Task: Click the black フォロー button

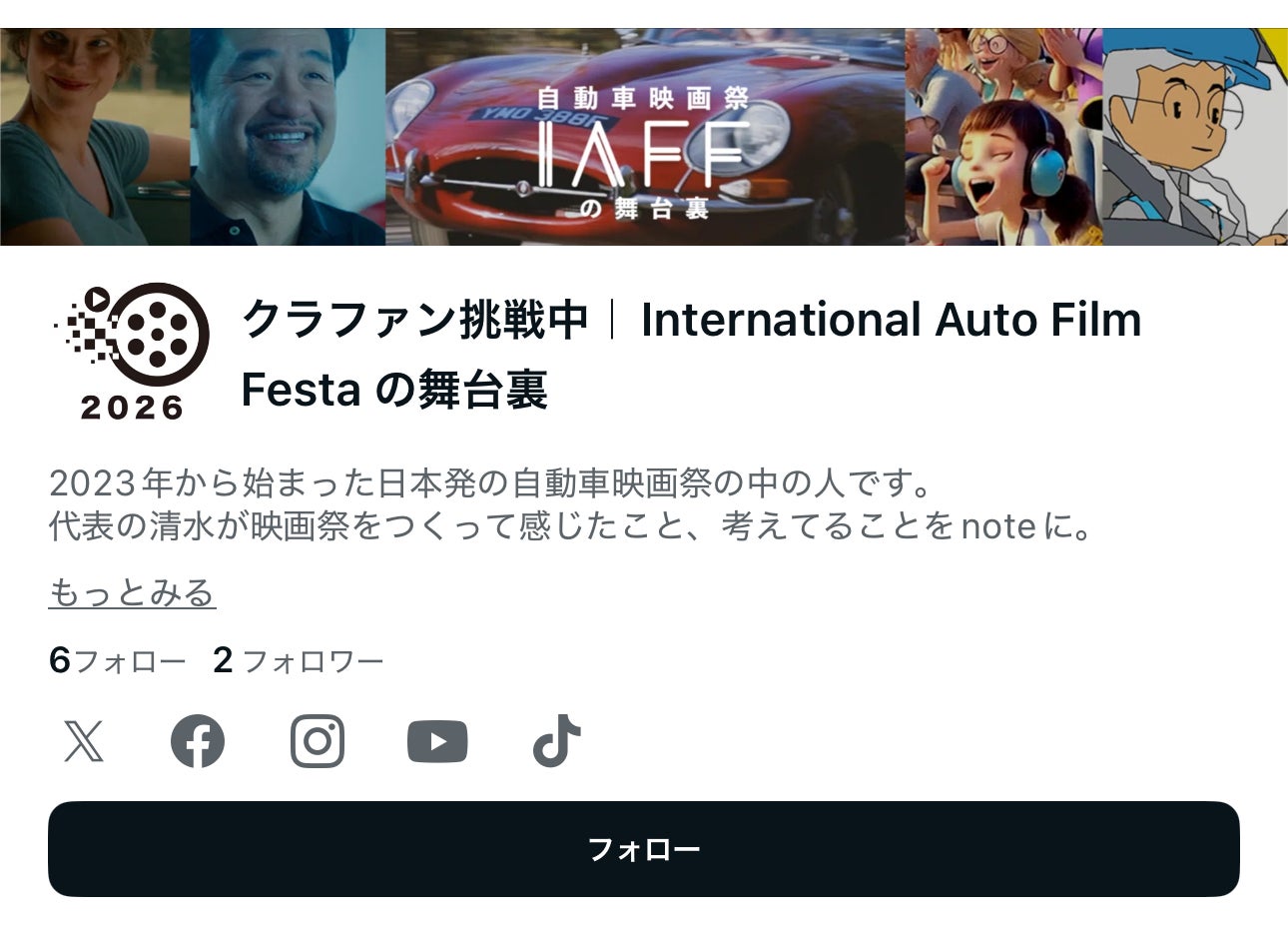Action: [644, 849]
